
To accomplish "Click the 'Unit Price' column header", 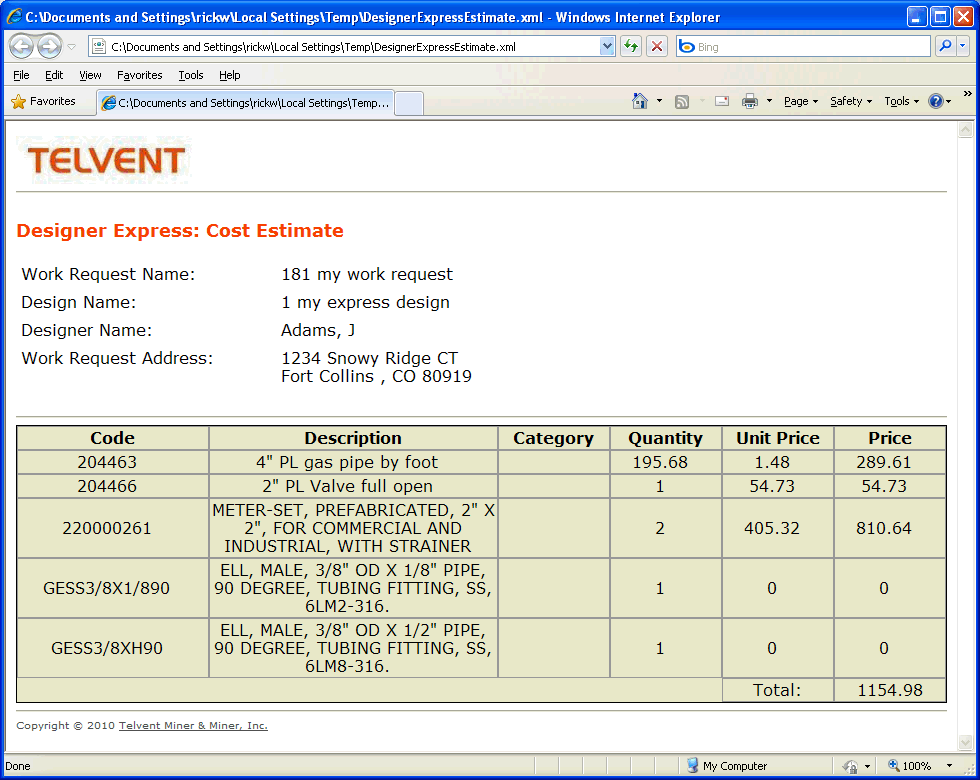I will point(778,438).
